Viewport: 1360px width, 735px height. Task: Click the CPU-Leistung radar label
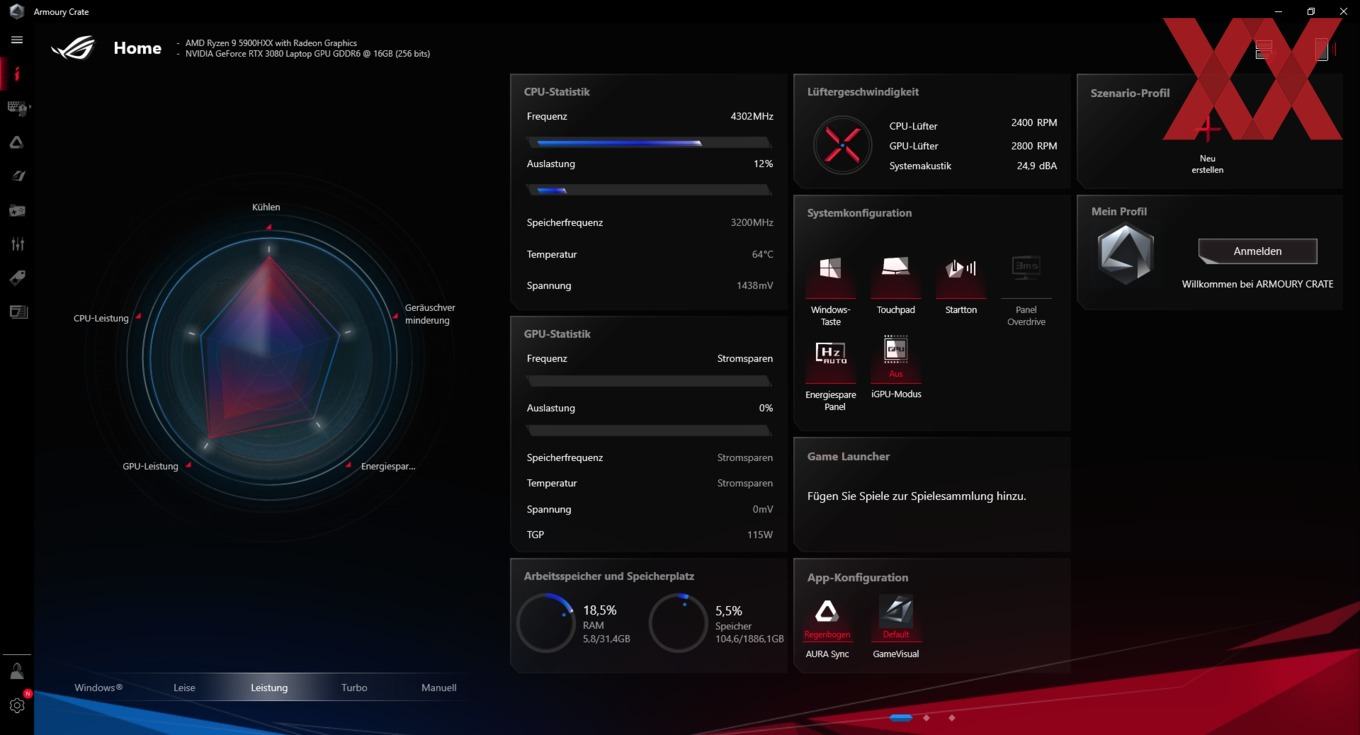101,318
